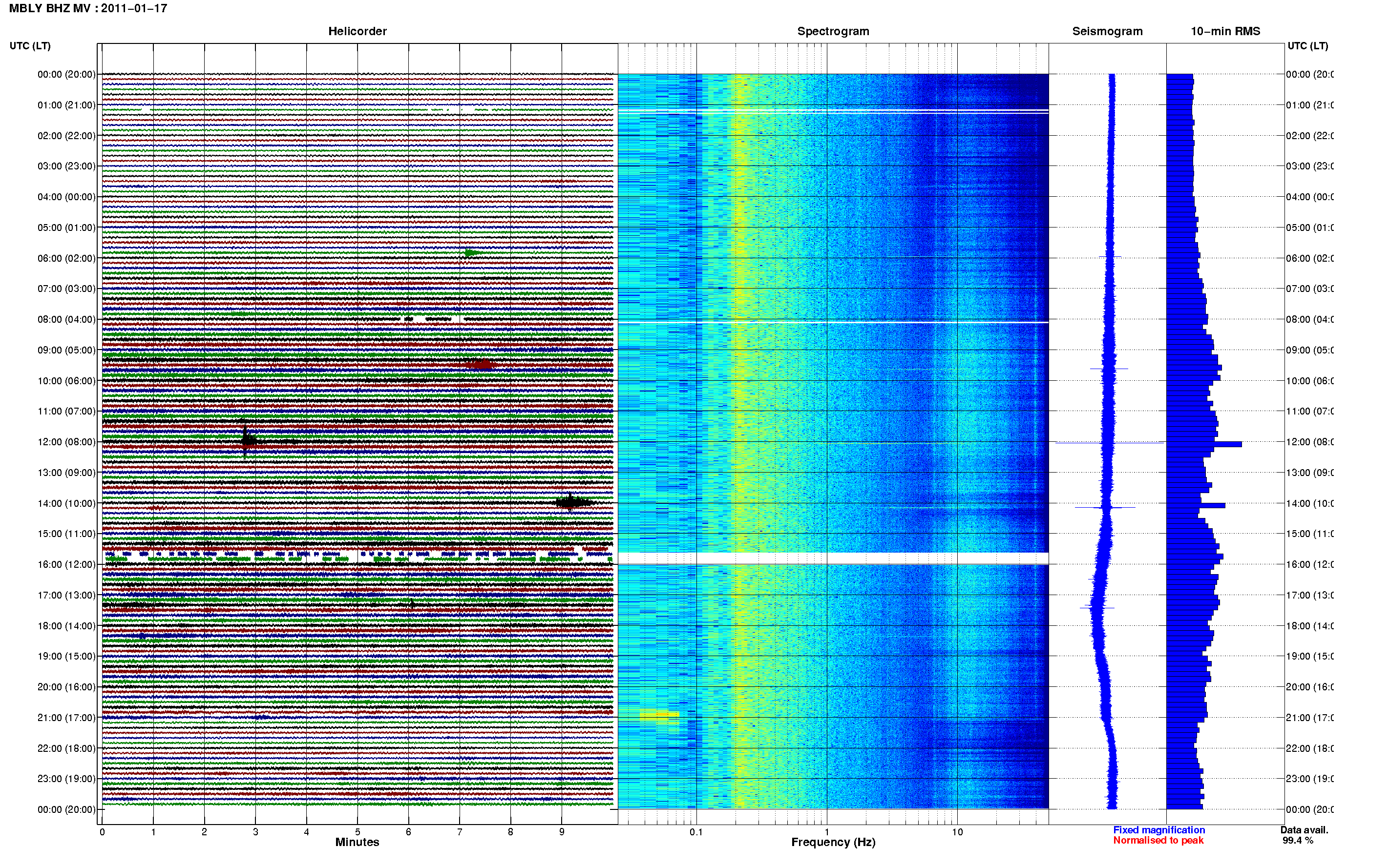Image resolution: width=1389 pixels, height=868 pixels.
Task: Click the 01:00 (21:00) time label on the left axis
Action: (x=66, y=105)
